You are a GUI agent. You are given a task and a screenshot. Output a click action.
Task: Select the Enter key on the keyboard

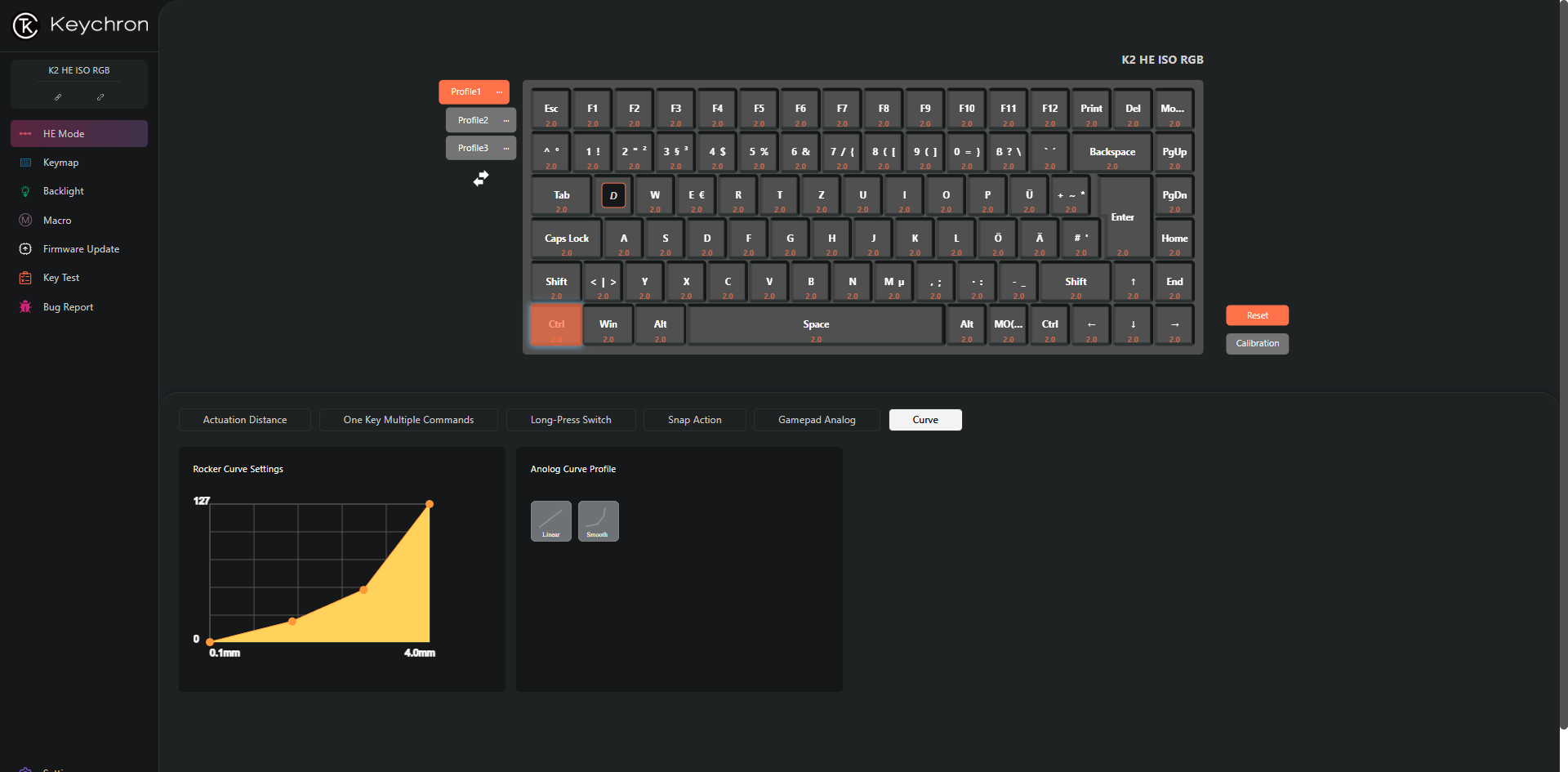(1125, 217)
